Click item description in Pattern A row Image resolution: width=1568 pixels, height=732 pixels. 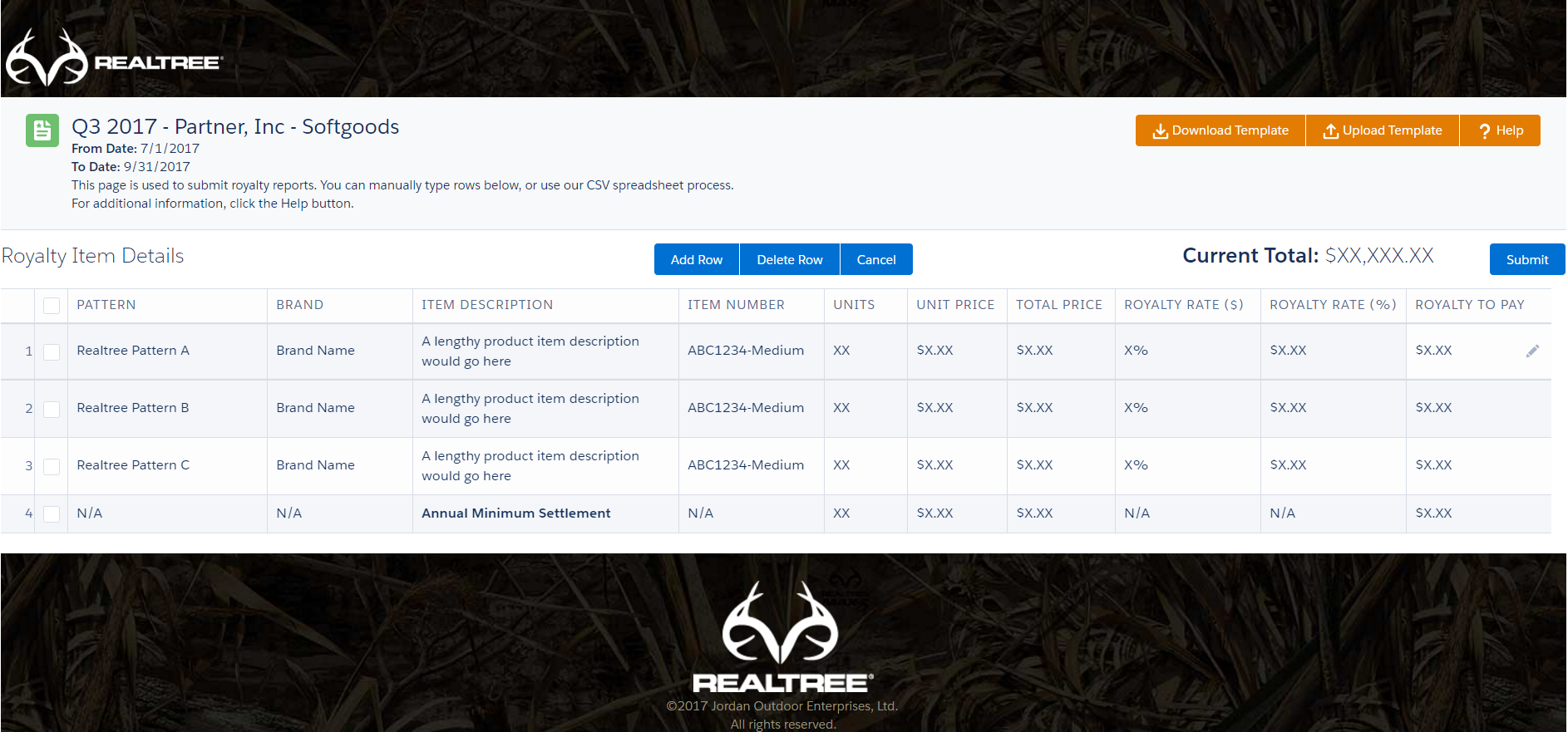point(530,351)
